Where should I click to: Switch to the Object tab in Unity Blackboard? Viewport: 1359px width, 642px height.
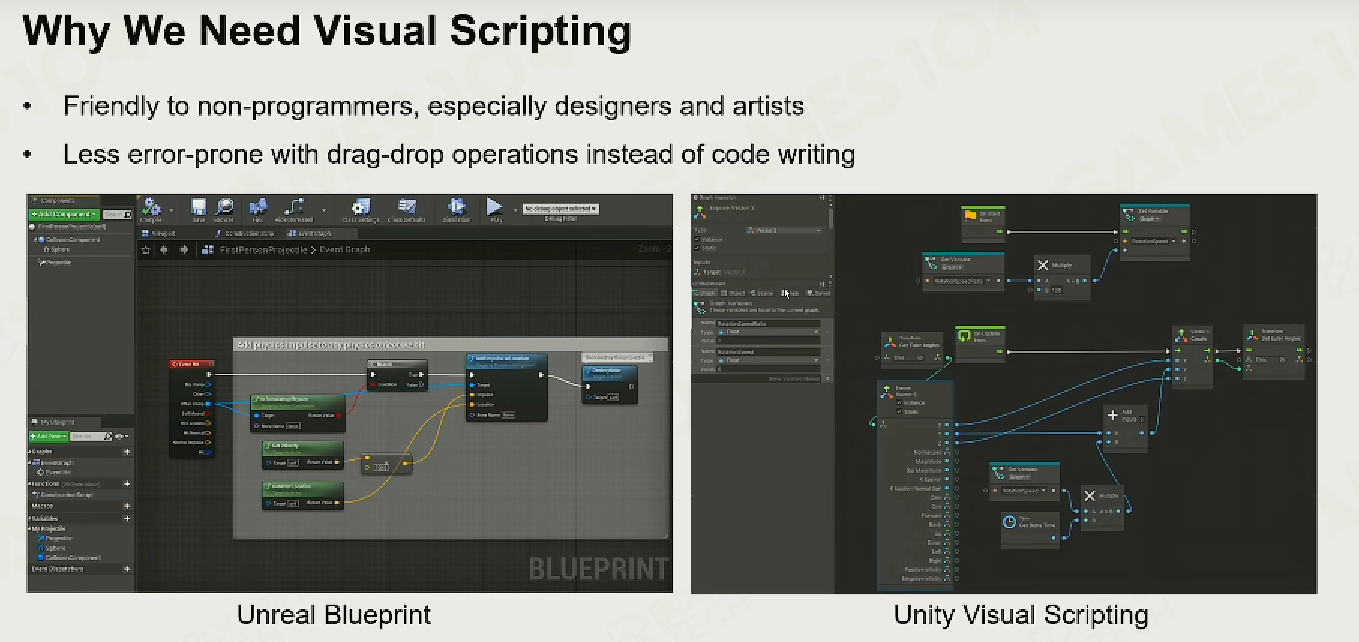pos(733,293)
